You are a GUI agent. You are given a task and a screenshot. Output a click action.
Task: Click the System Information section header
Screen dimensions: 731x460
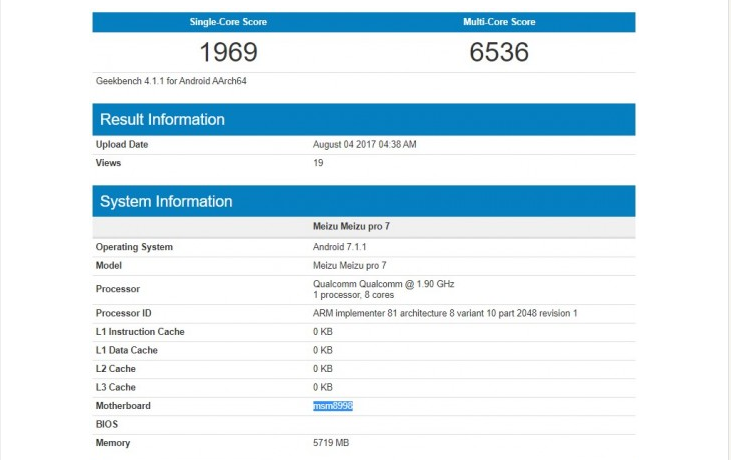click(364, 201)
